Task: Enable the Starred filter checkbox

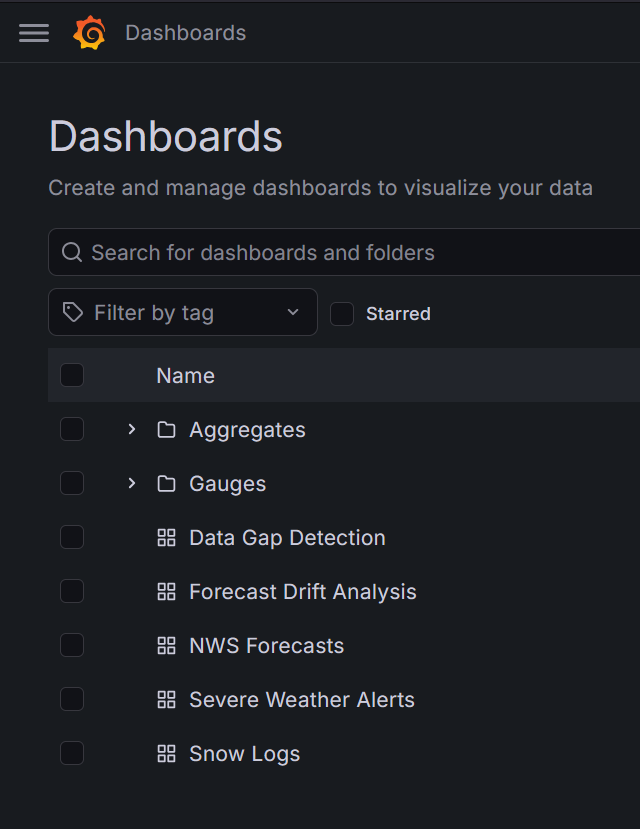Action: pos(341,313)
